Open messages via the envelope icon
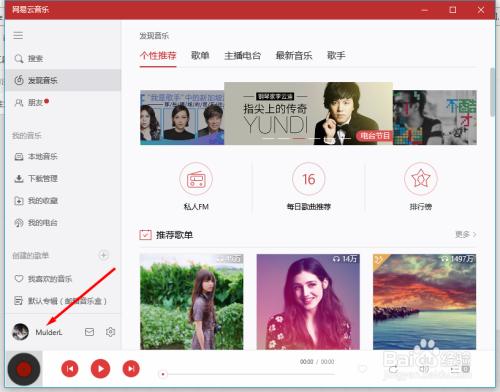500x392 pixels. coord(89,332)
